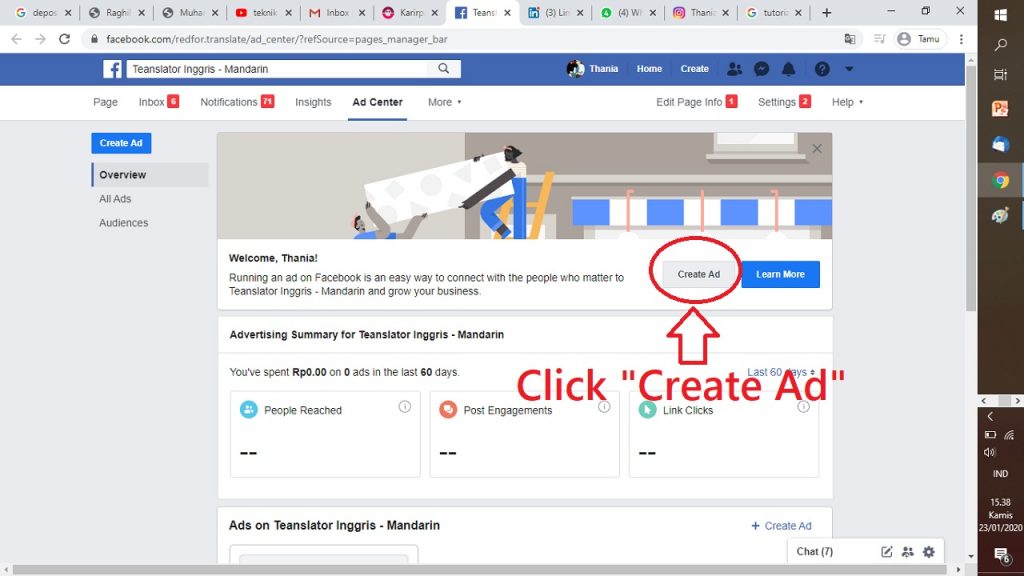Open the Last 60 days dropdown

[781, 372]
